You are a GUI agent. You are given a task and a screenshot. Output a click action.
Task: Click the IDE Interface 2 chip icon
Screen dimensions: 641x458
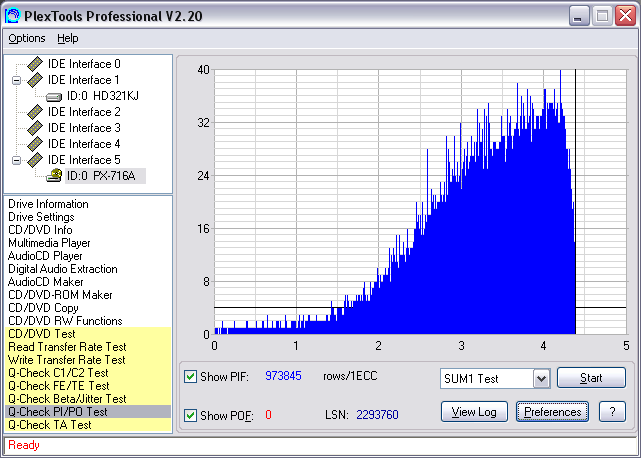35,112
